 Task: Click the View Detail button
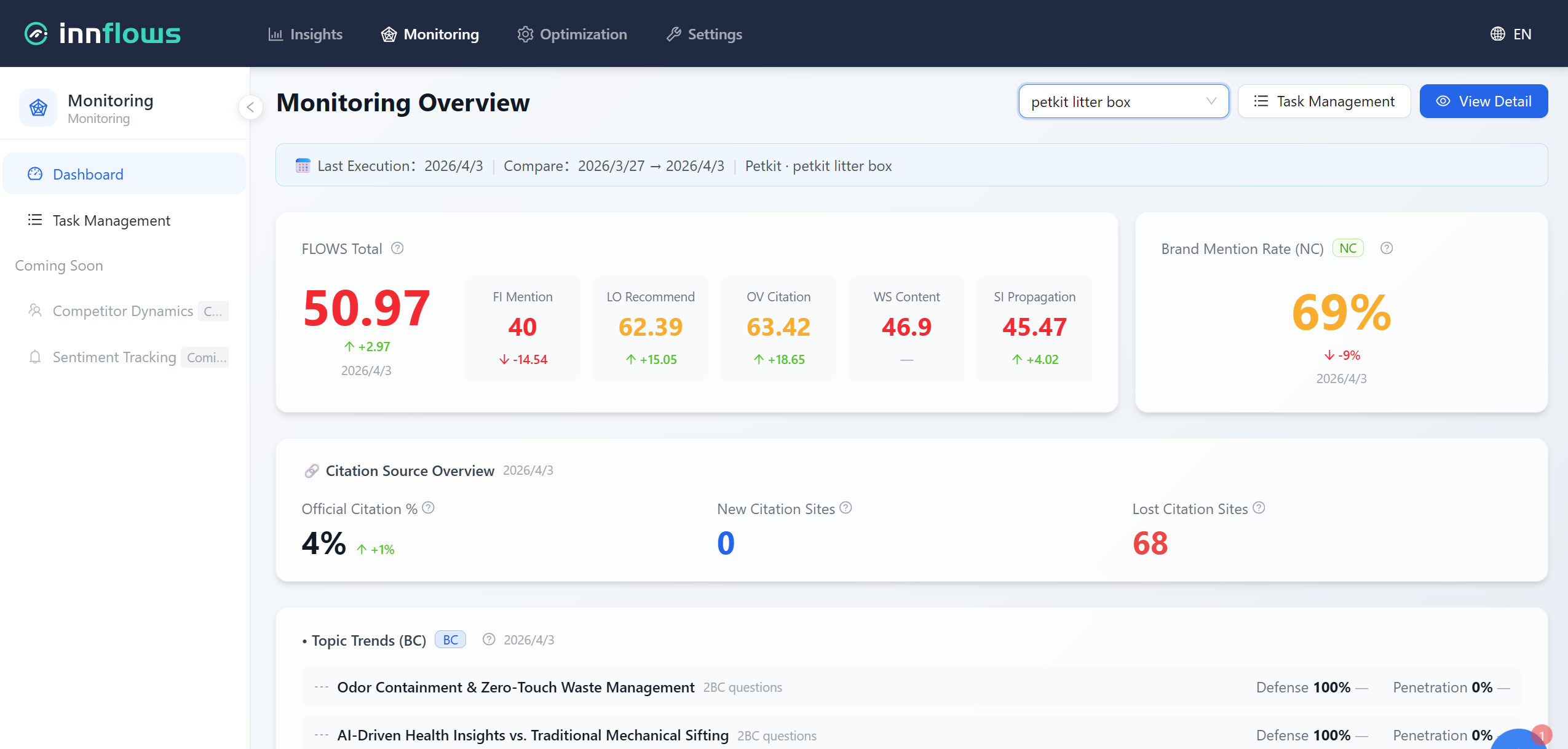tap(1483, 101)
